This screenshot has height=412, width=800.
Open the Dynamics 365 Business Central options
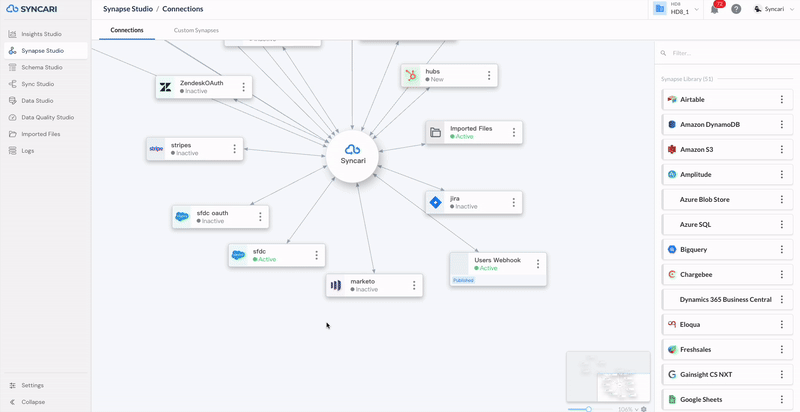coord(782,299)
